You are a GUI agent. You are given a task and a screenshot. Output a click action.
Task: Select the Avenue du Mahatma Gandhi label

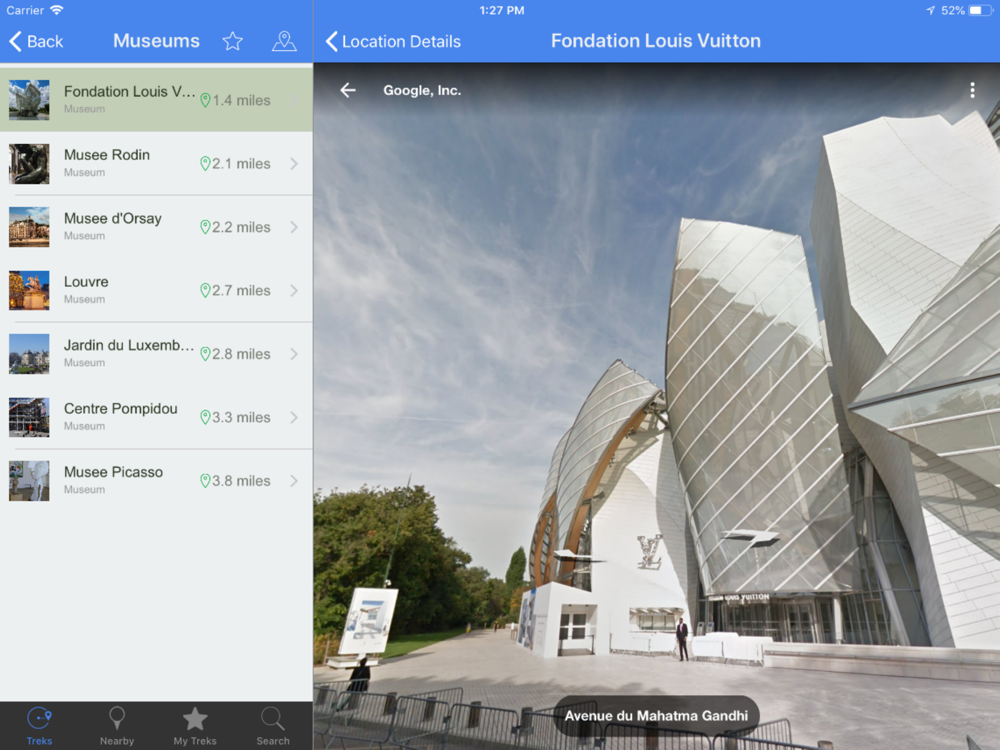pos(656,716)
